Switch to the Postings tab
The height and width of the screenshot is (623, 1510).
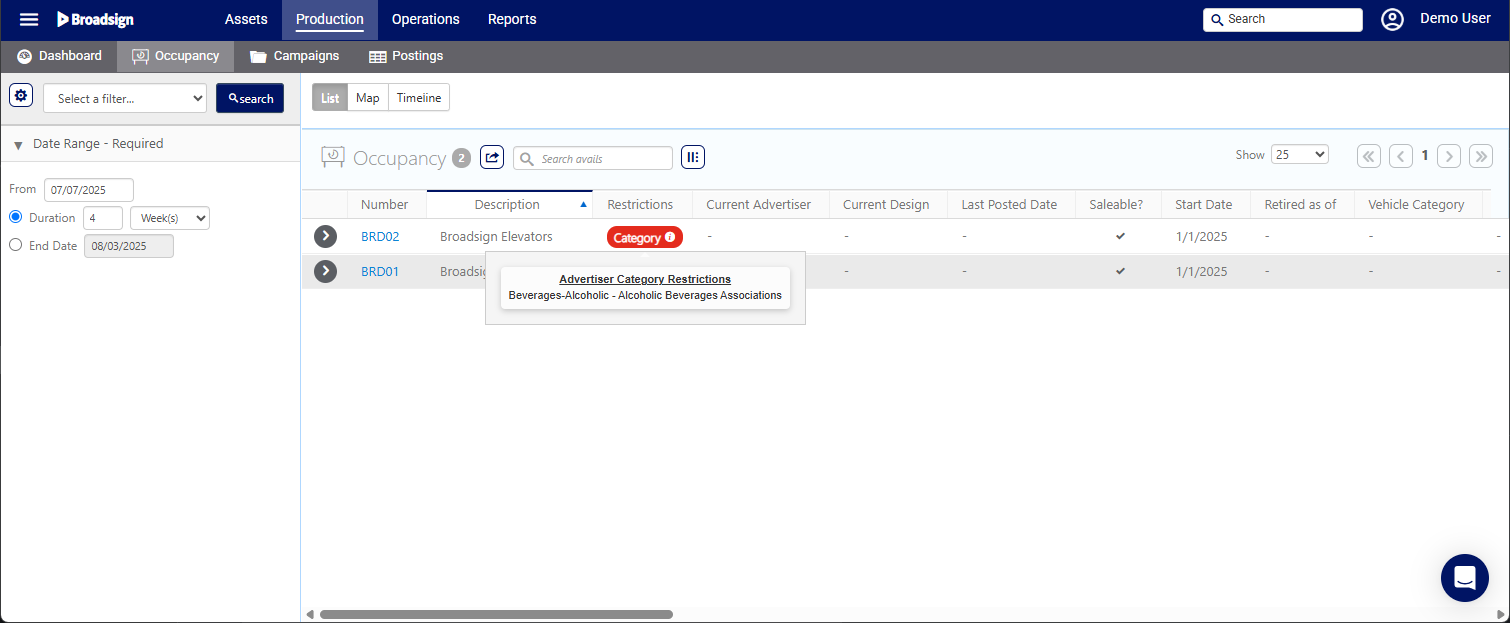[x=405, y=56]
